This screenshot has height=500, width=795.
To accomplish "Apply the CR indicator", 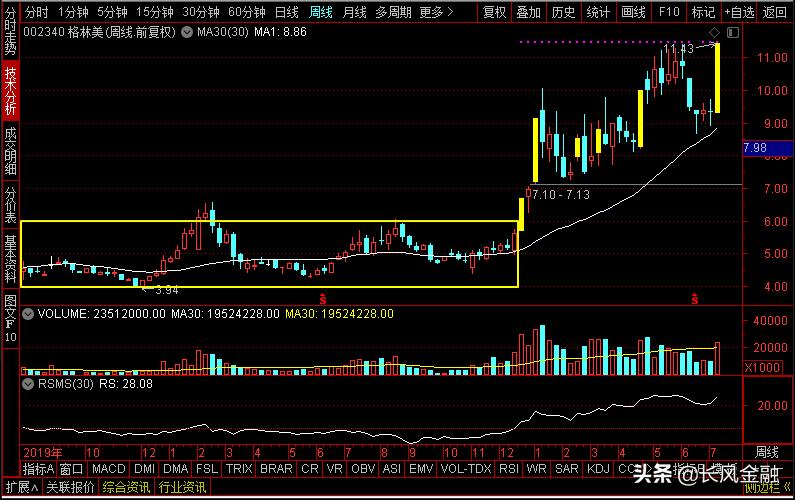I will pos(310,469).
